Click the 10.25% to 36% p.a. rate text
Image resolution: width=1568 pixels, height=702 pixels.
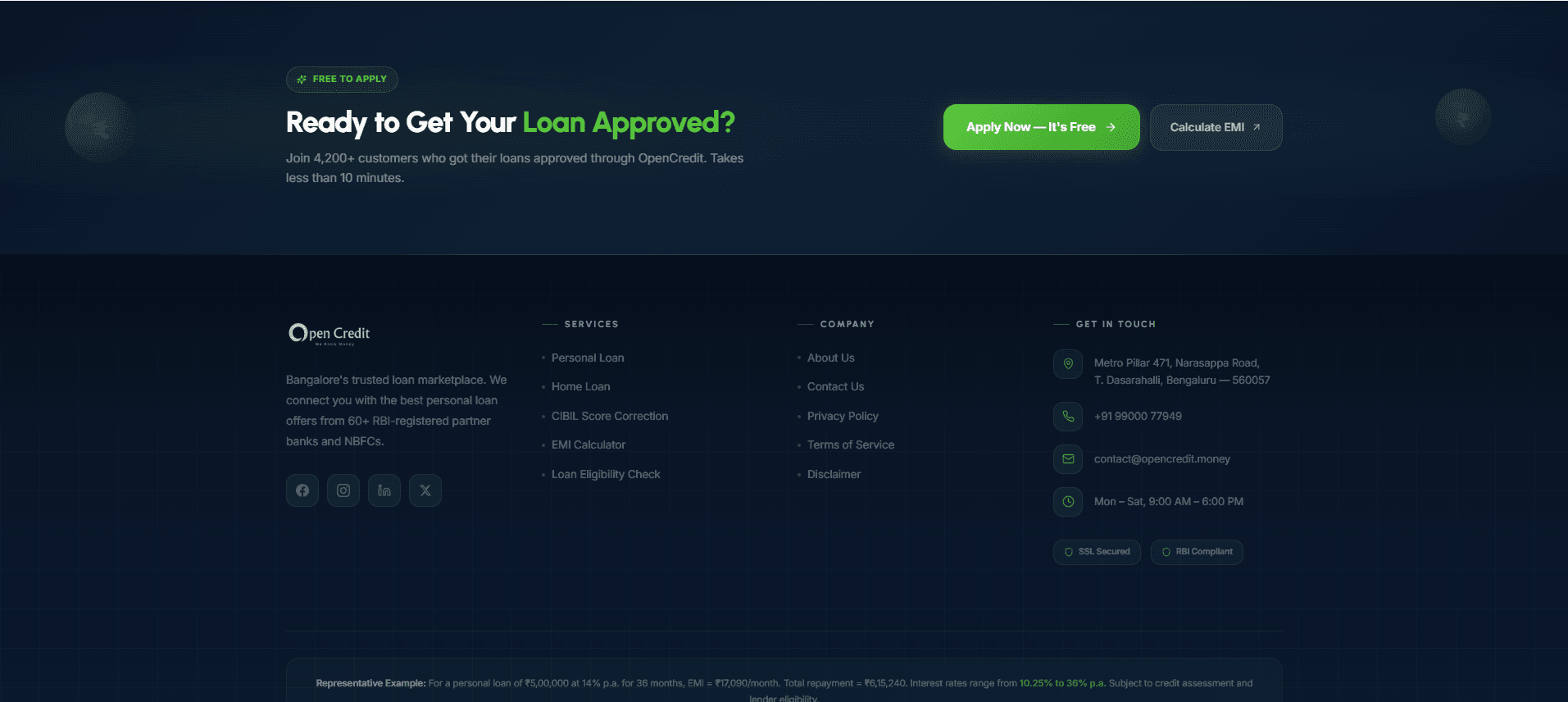[1062, 683]
